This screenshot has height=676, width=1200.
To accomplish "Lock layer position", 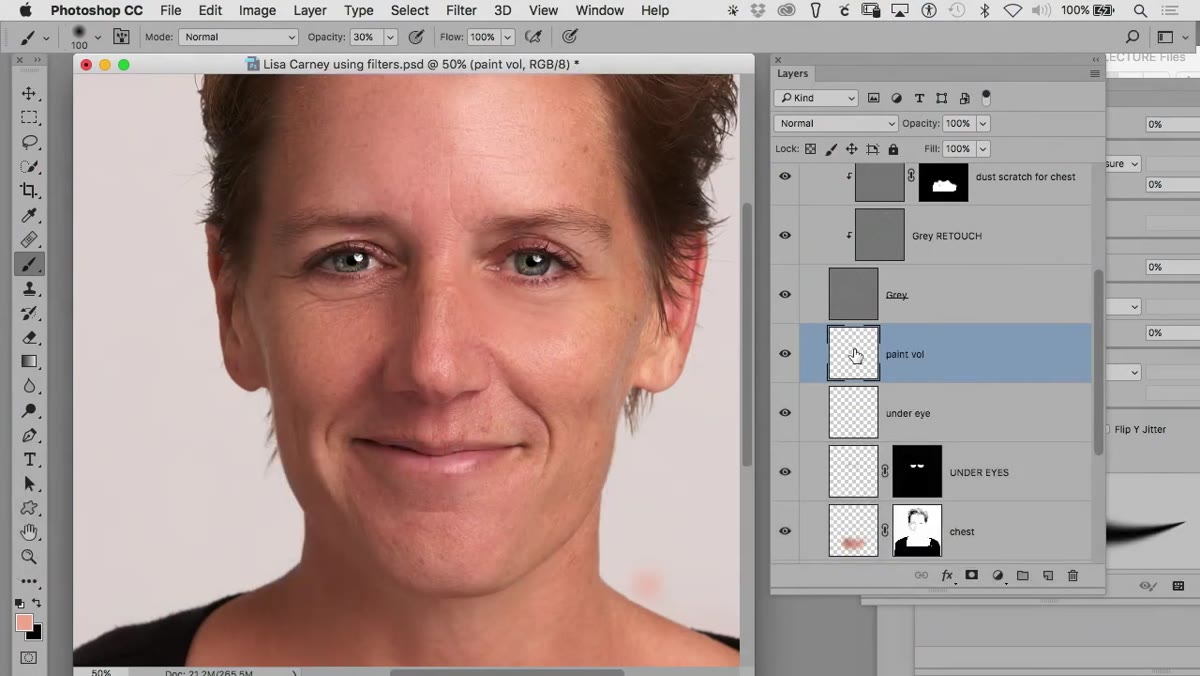I will click(x=851, y=149).
